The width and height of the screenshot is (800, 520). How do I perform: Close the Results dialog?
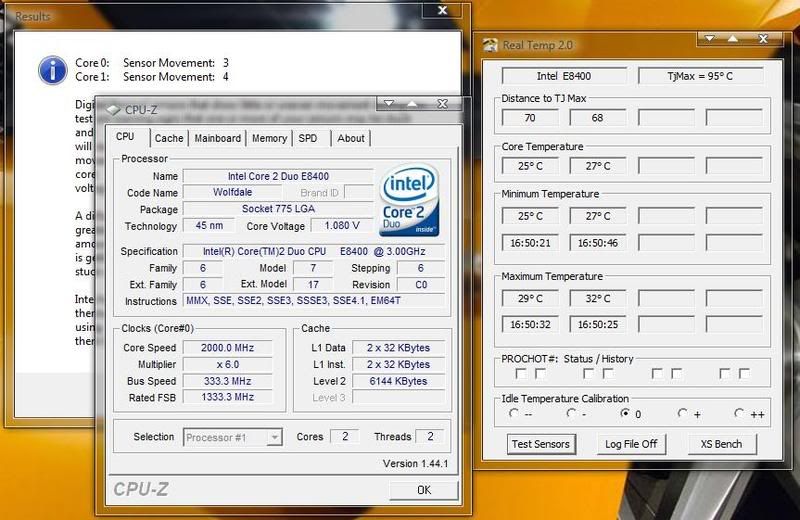coord(443,10)
